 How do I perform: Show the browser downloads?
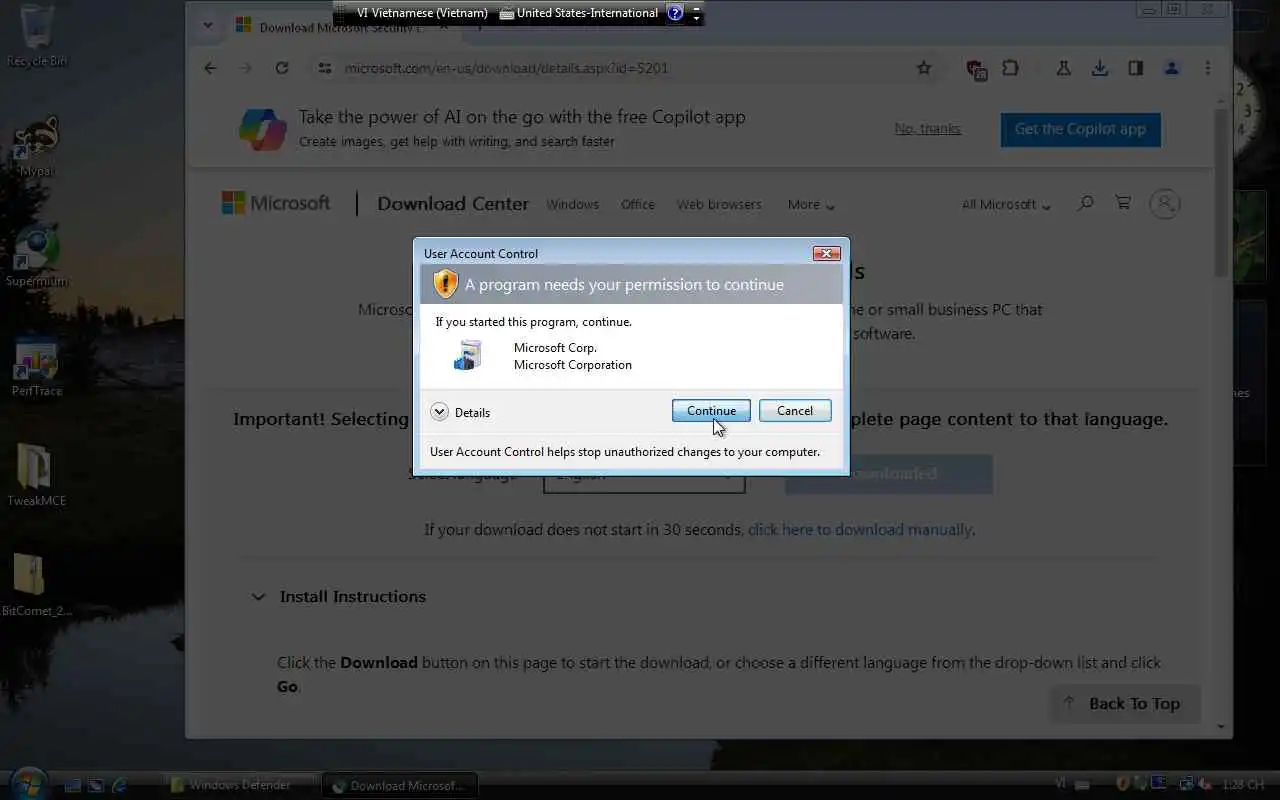point(1099,68)
